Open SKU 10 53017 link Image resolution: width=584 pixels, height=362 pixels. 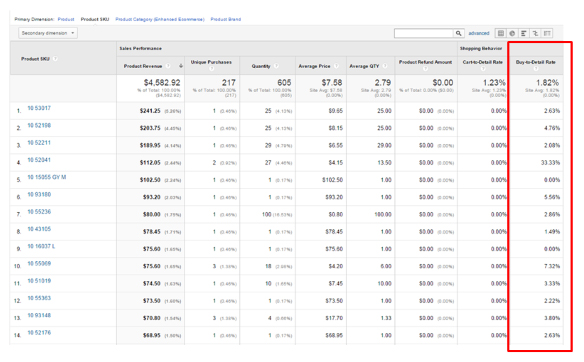tap(39, 108)
